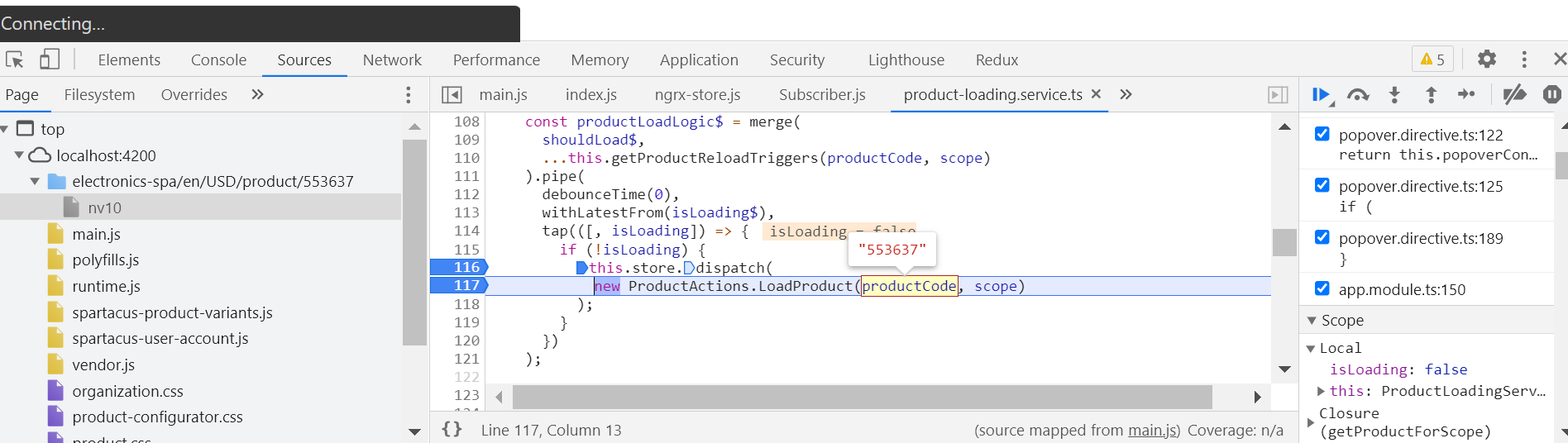Image resolution: width=1568 pixels, height=443 pixels.
Task: Select the Page navigator tab
Action: (22, 95)
